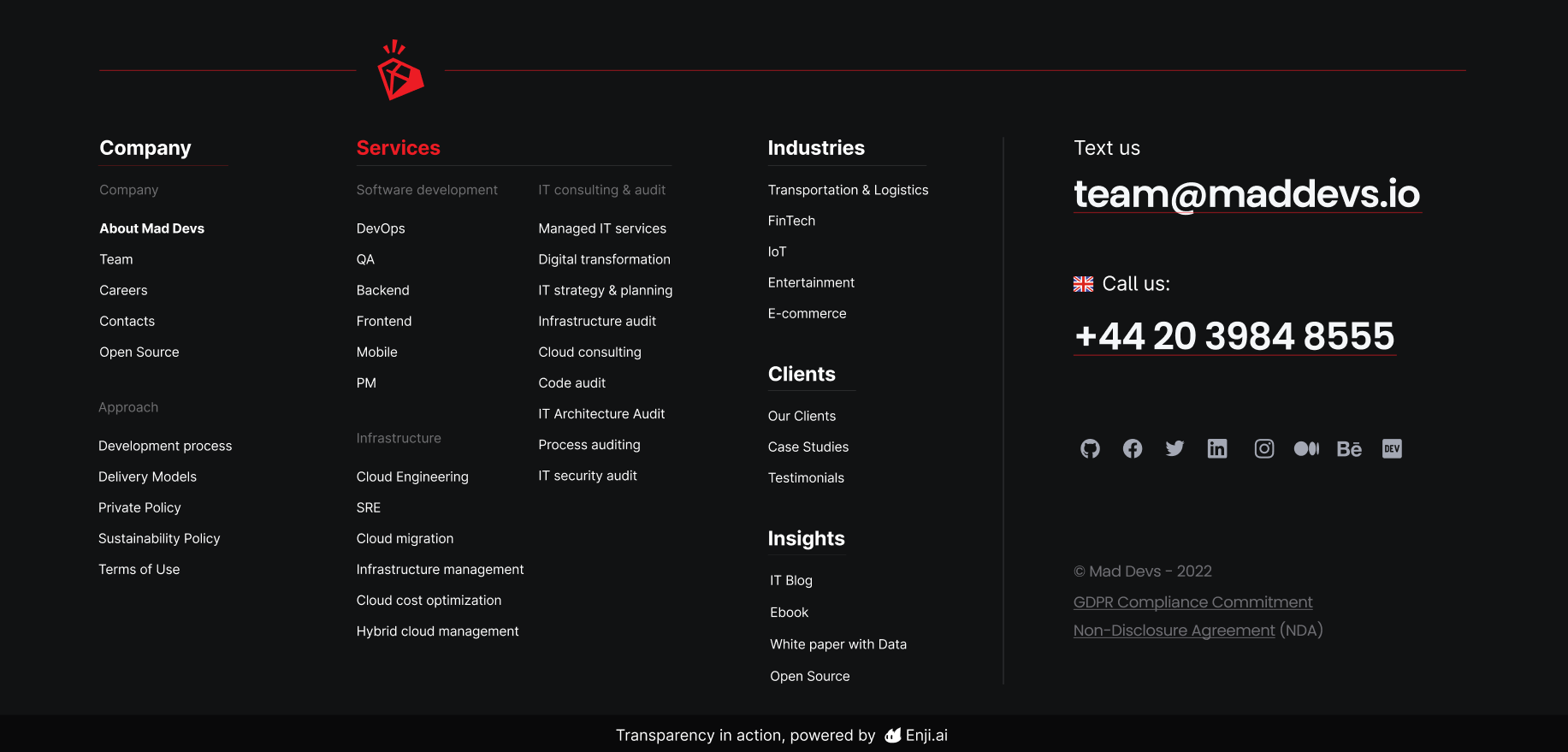Image resolution: width=1568 pixels, height=752 pixels.
Task: Click the Enji.ai logo link
Action: pos(917,736)
